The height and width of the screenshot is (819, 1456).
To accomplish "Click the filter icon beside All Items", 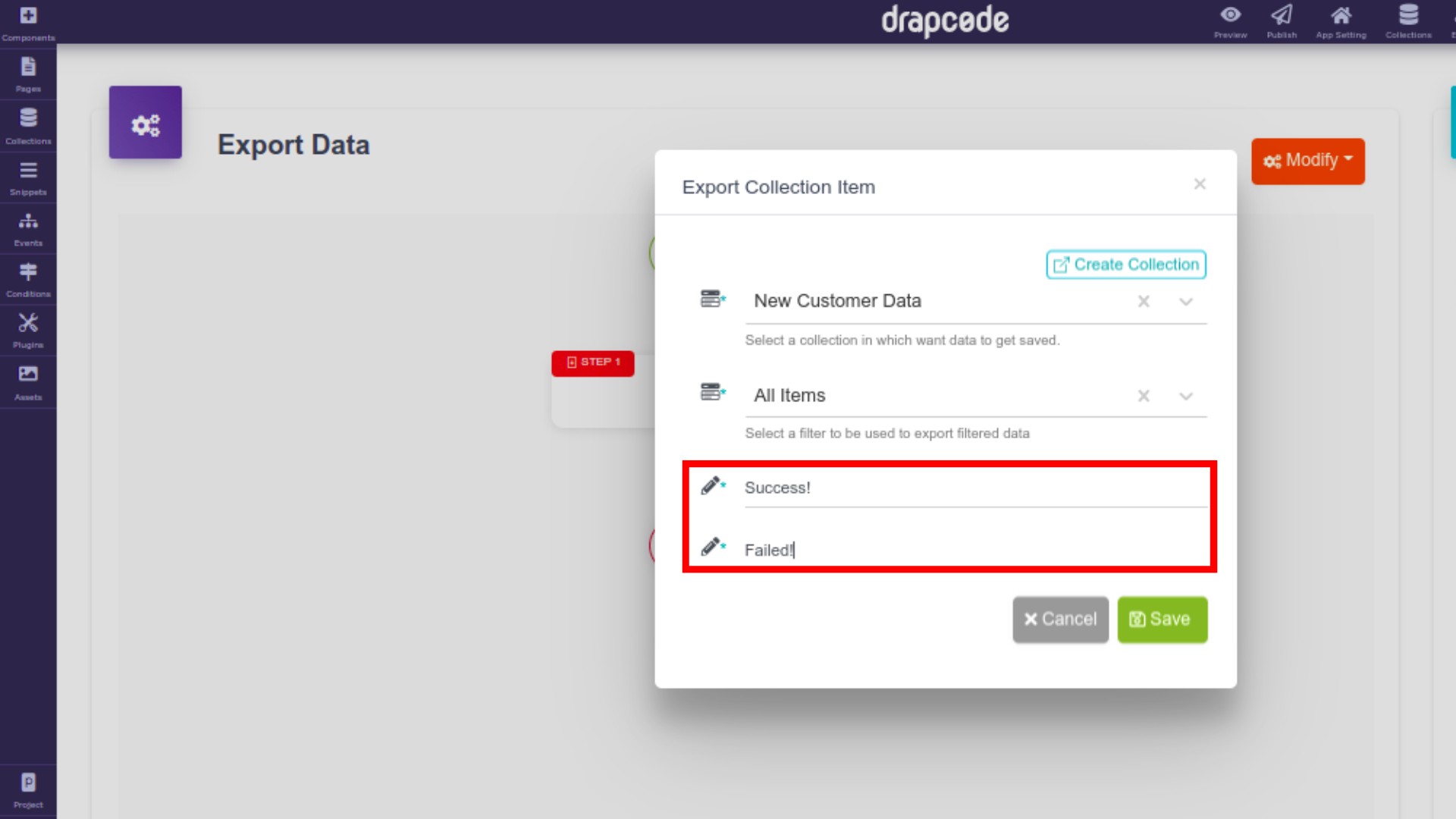I will (x=713, y=392).
